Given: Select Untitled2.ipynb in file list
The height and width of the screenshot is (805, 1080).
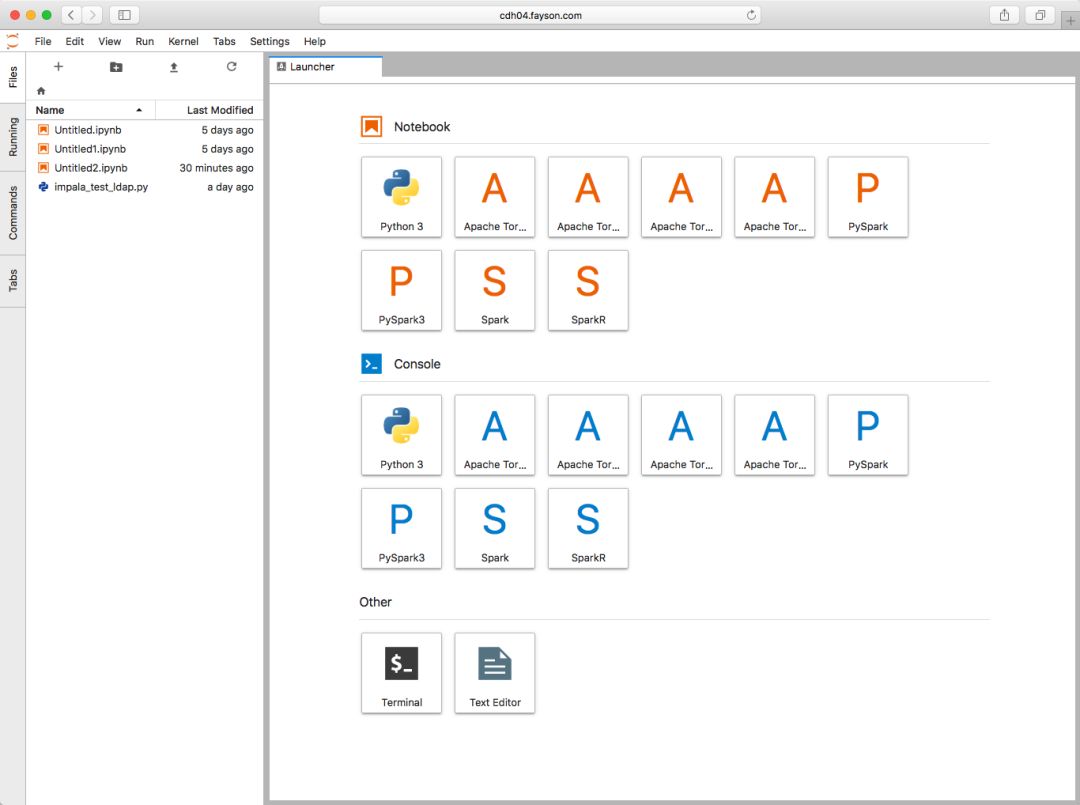Looking at the screenshot, I should tap(145, 167).
